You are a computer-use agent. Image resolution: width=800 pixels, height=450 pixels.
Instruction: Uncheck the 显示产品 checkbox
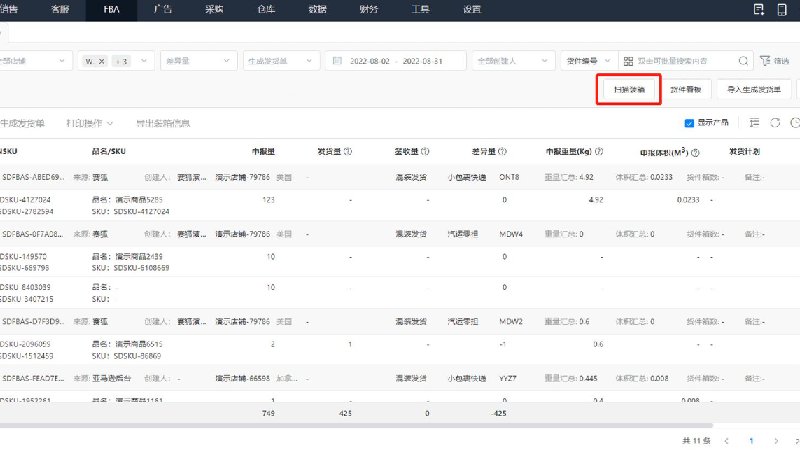(x=689, y=123)
